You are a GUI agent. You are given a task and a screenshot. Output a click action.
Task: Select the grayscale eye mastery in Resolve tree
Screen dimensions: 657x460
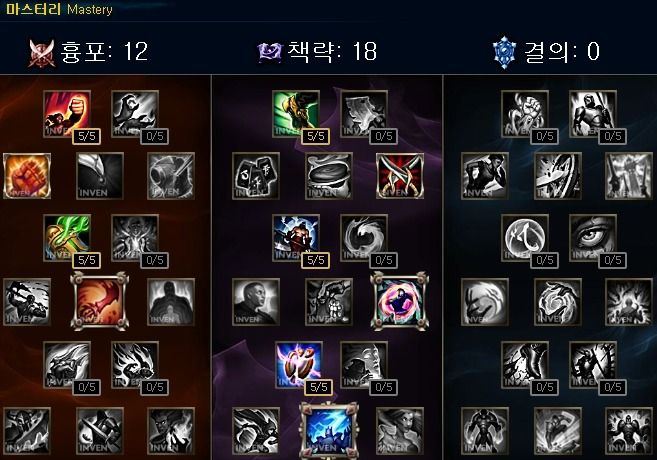(593, 238)
